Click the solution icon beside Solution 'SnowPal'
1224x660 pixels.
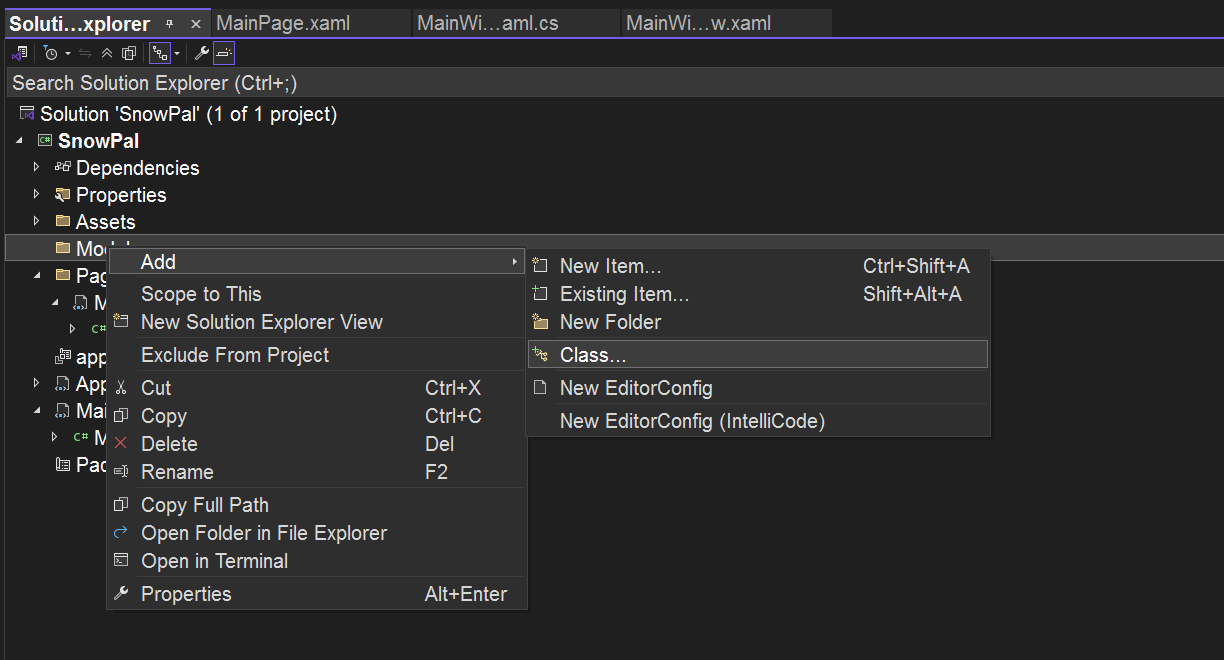(x=27, y=114)
